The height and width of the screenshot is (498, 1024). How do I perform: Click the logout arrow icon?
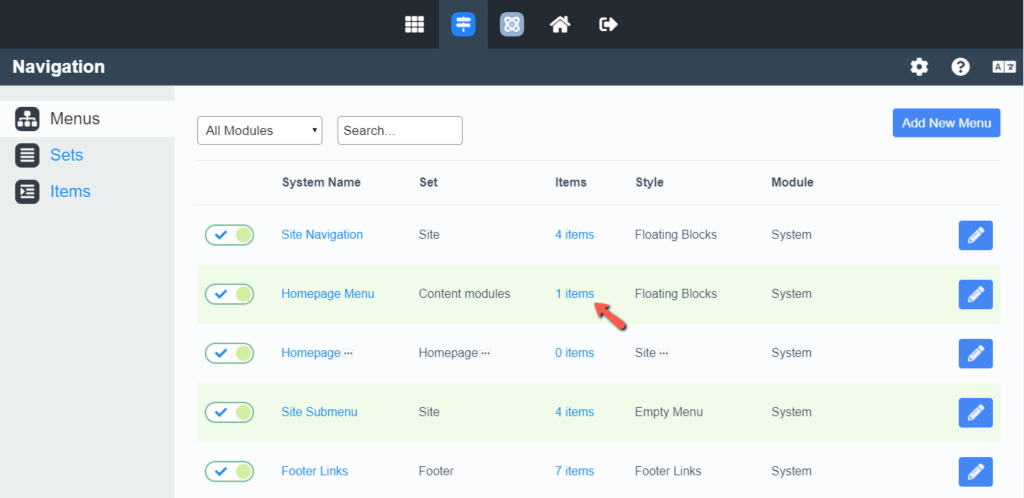click(608, 24)
